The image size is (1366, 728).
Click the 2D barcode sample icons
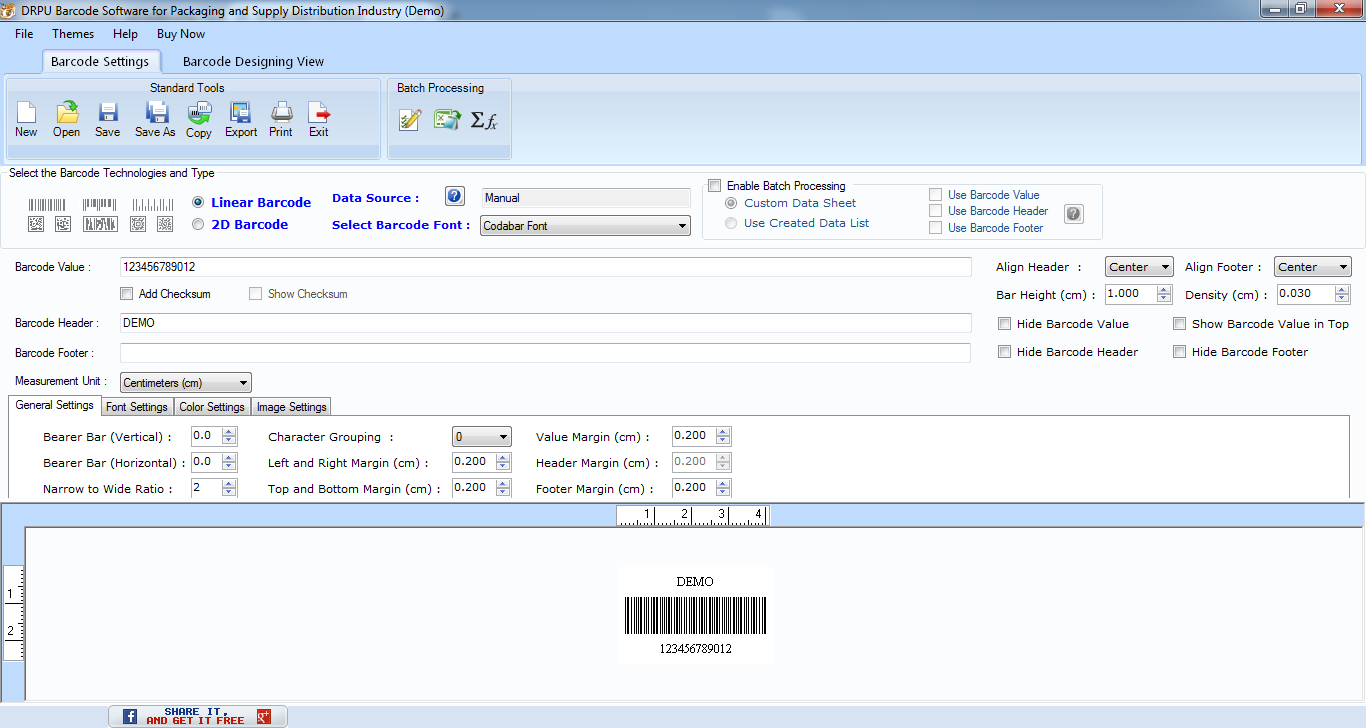(x=101, y=224)
